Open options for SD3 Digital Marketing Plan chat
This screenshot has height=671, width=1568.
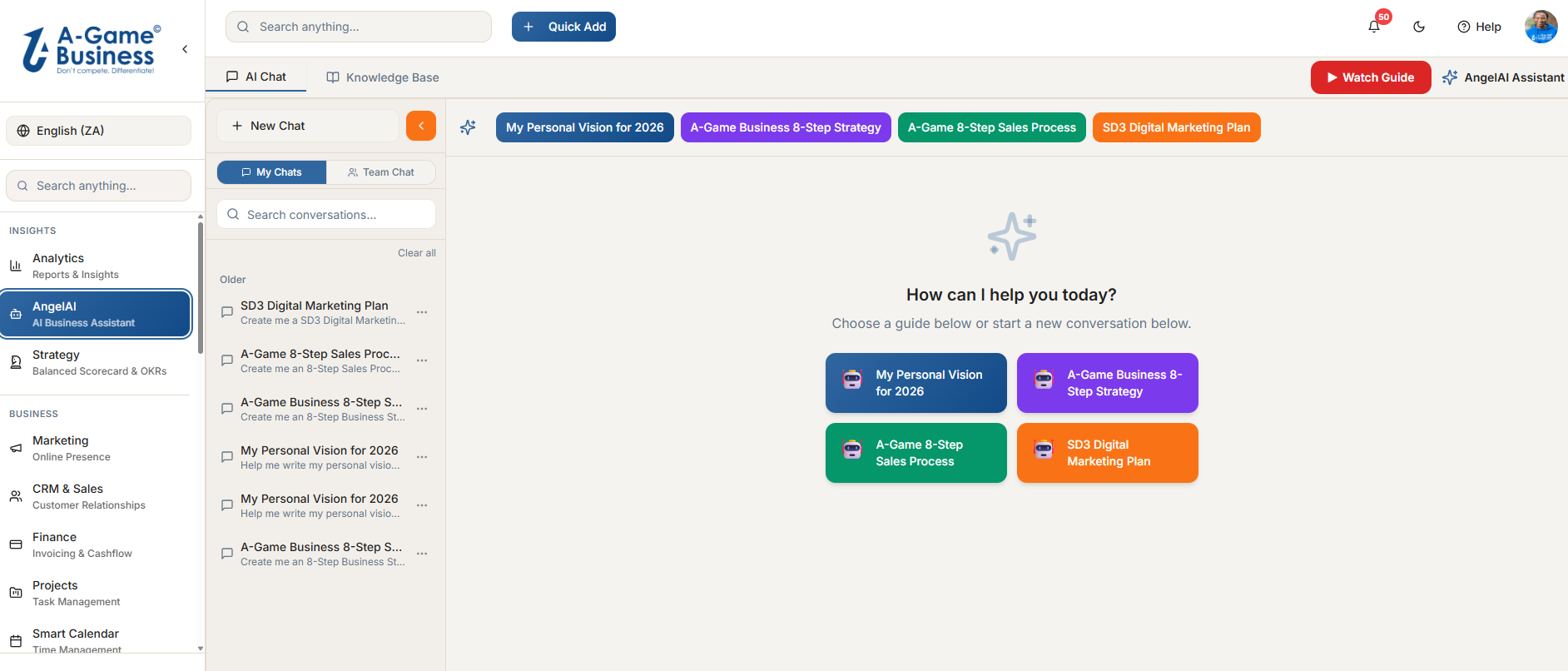[x=422, y=312]
